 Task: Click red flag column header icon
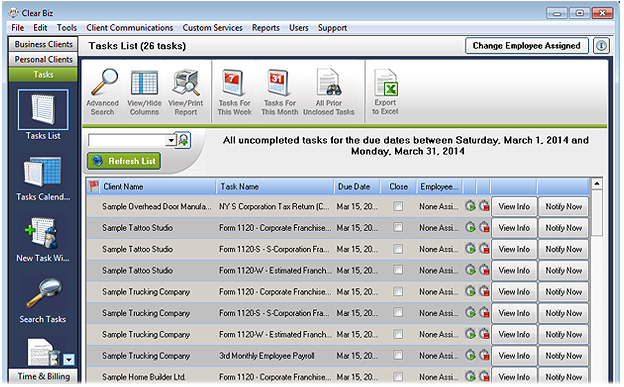pos(94,186)
